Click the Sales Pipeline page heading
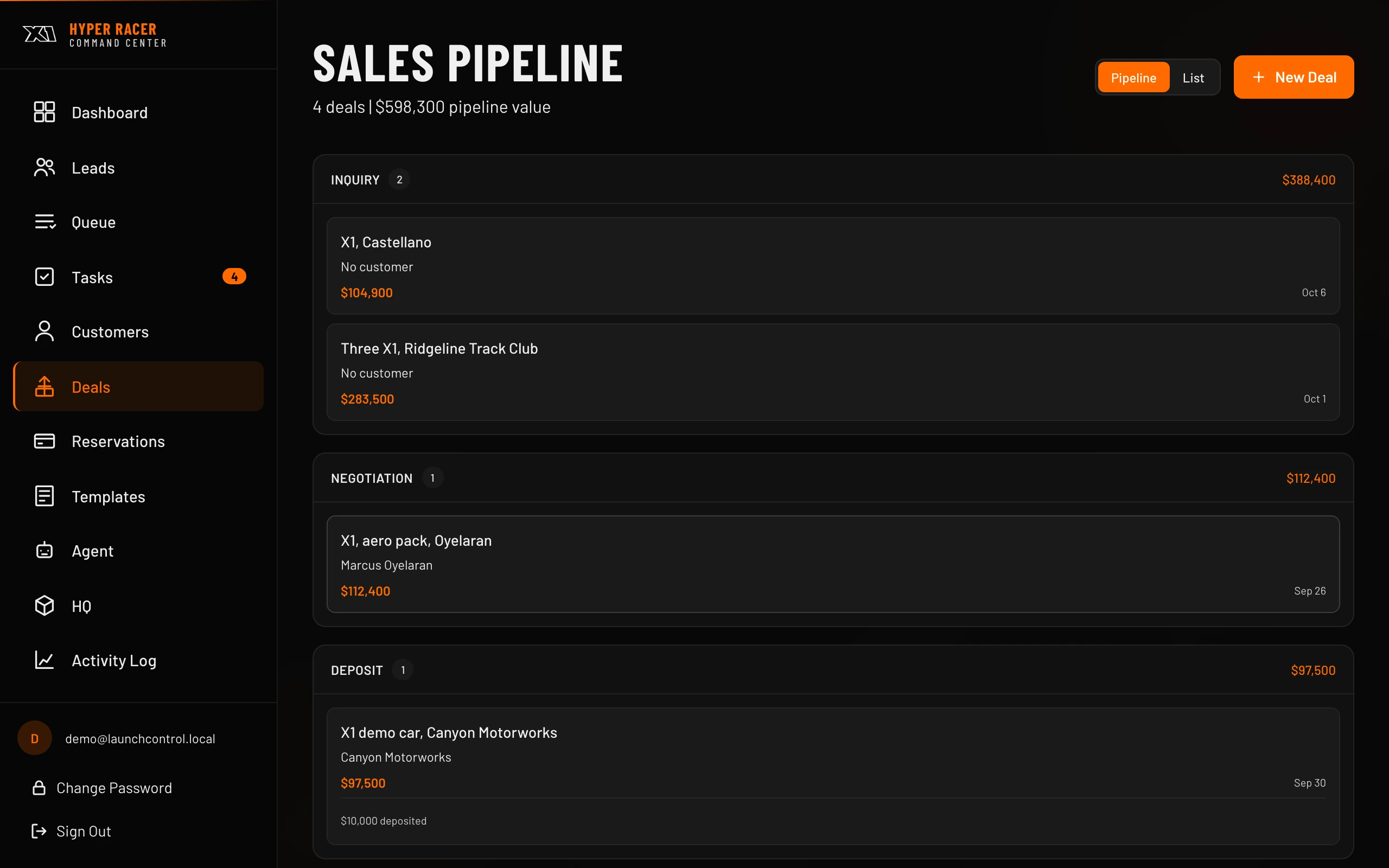The image size is (1389, 868). coord(468,63)
